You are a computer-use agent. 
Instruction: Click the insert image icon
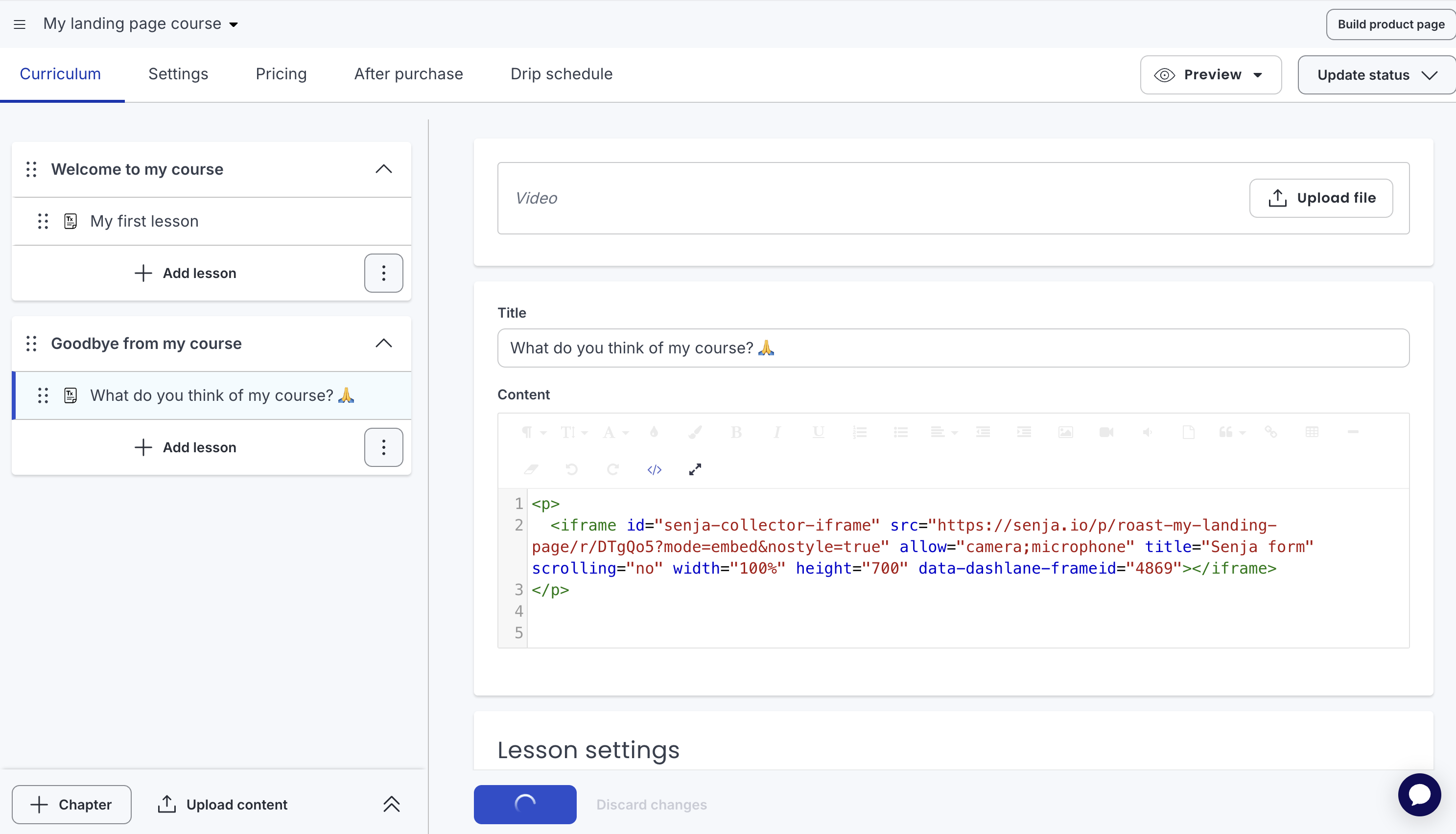click(1065, 433)
